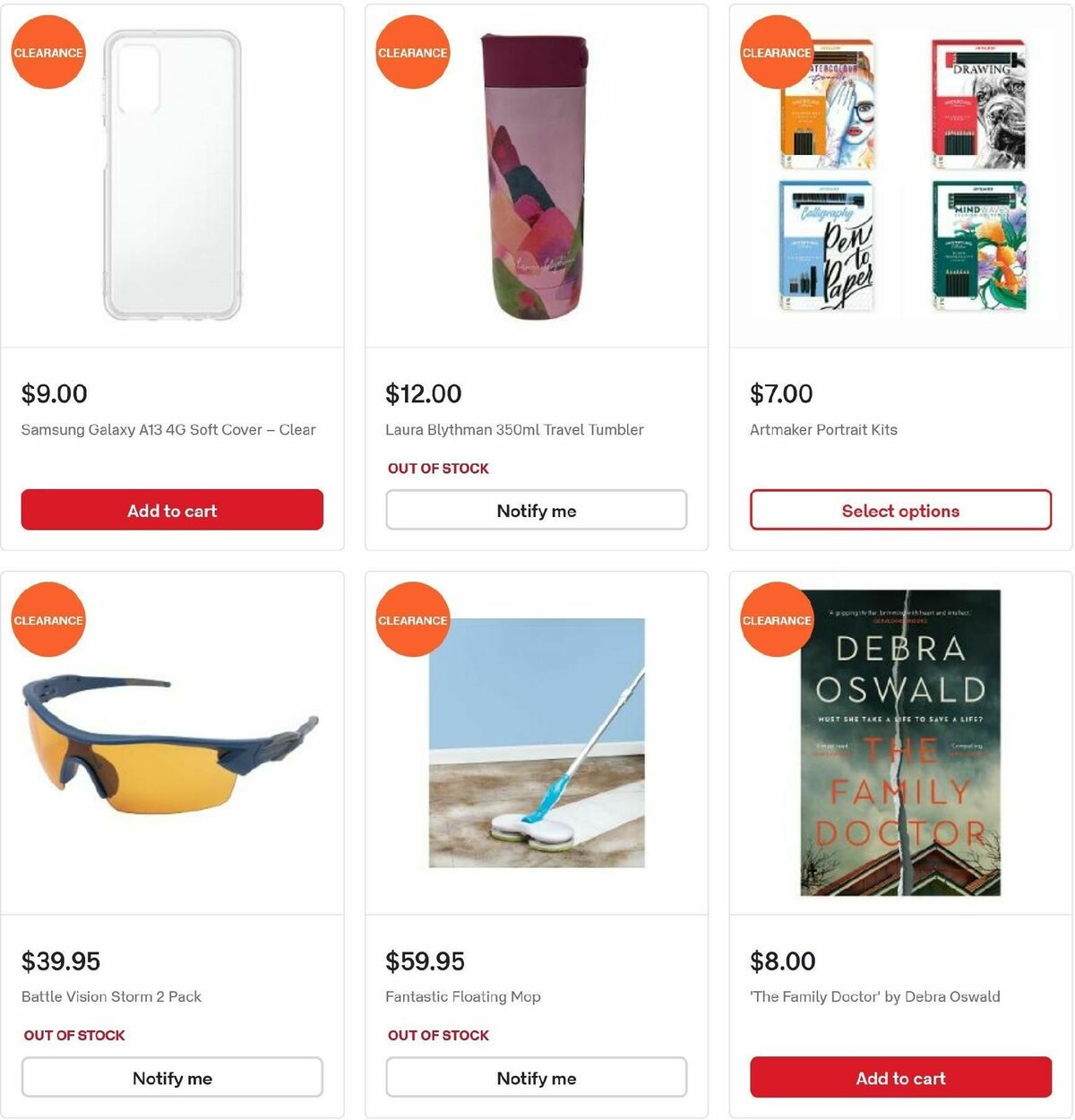Click the CLEARANCE badge on the floating mop
This screenshot has width=1075, height=1120.
[x=412, y=619]
